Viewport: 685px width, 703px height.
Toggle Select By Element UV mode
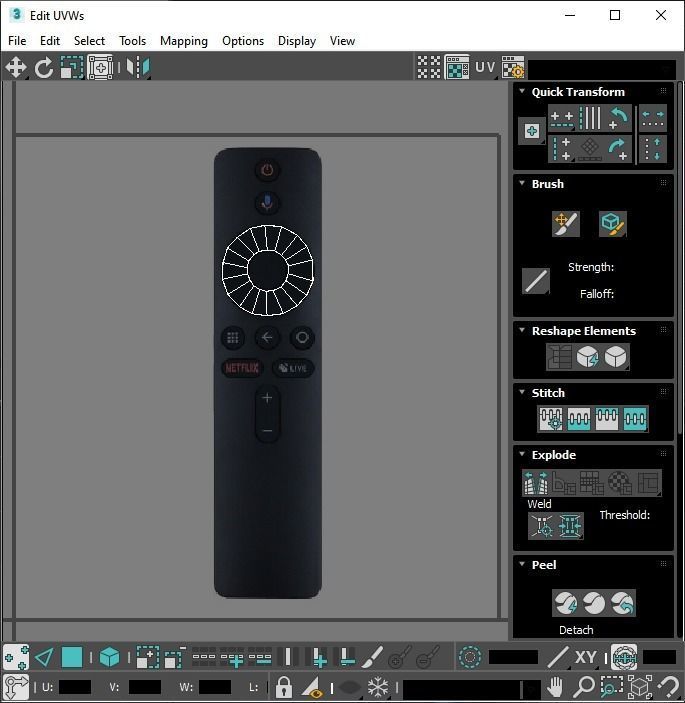(109, 658)
